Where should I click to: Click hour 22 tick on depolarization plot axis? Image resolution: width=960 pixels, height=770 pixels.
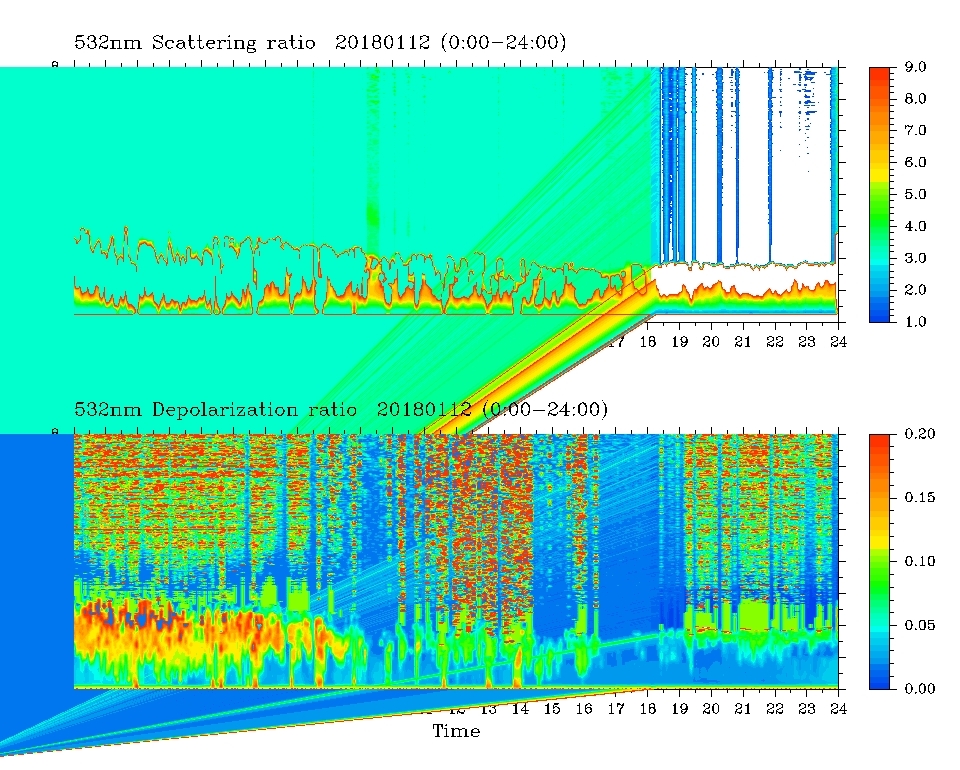click(x=774, y=709)
